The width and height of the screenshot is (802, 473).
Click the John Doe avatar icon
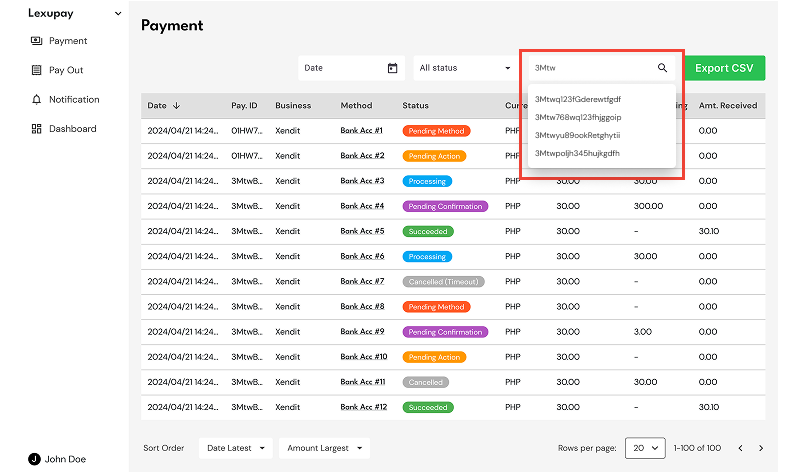click(34, 459)
